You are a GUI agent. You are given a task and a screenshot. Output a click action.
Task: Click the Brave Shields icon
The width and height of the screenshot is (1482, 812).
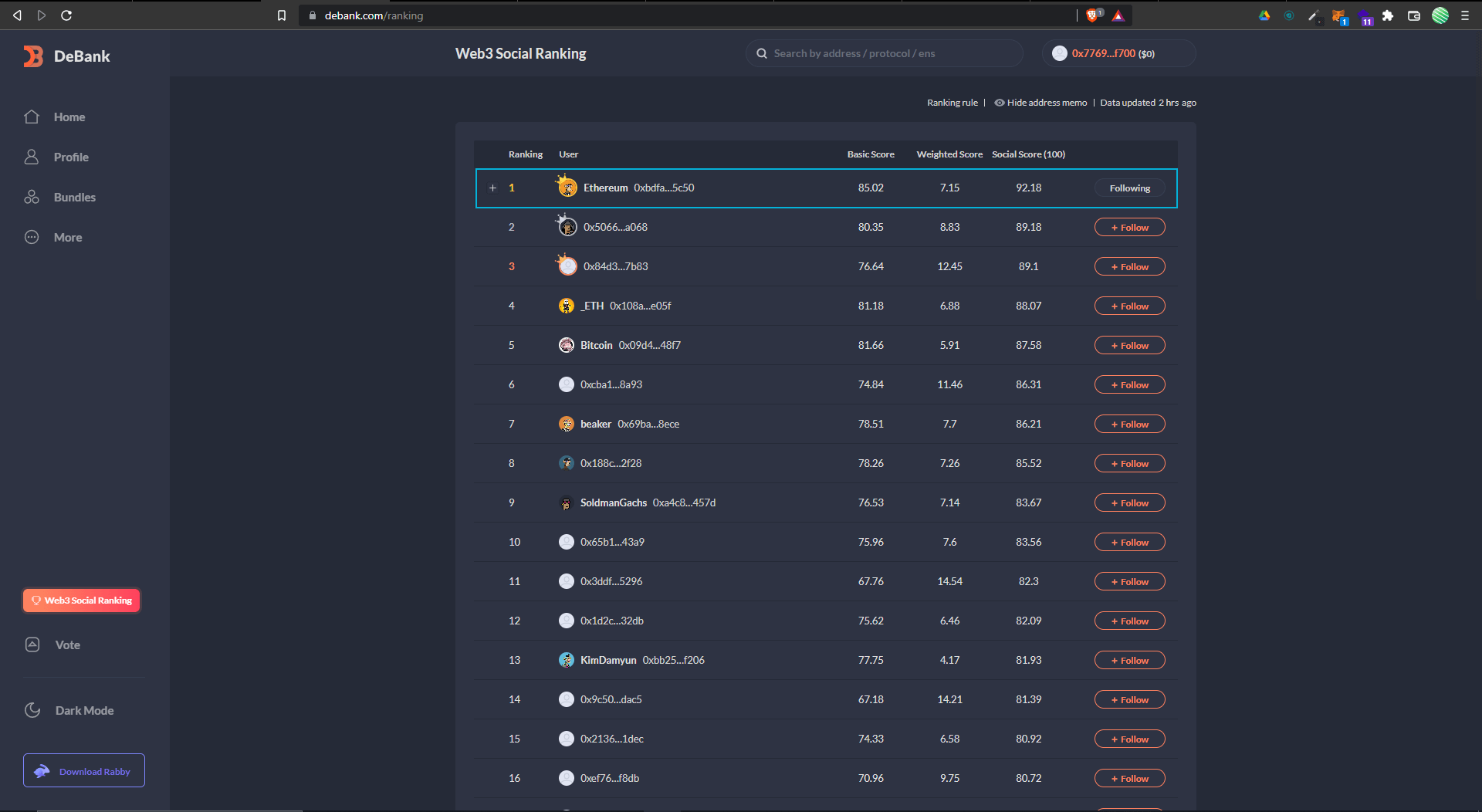pos(1092,15)
